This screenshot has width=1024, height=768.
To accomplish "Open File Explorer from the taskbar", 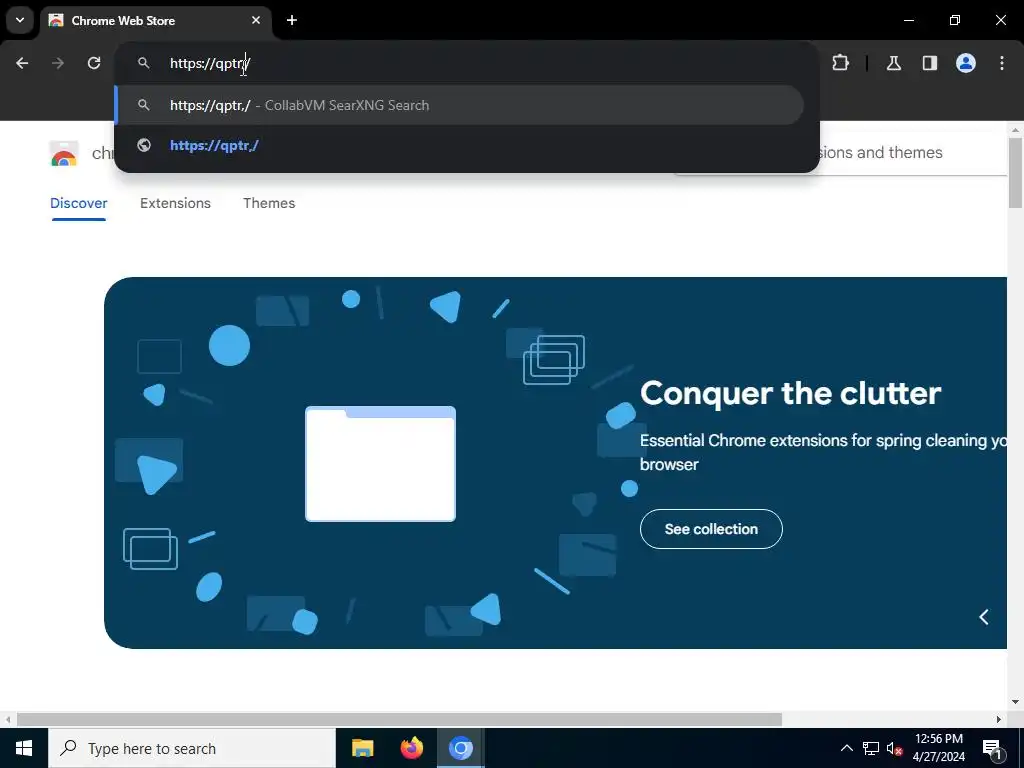I will point(362,748).
